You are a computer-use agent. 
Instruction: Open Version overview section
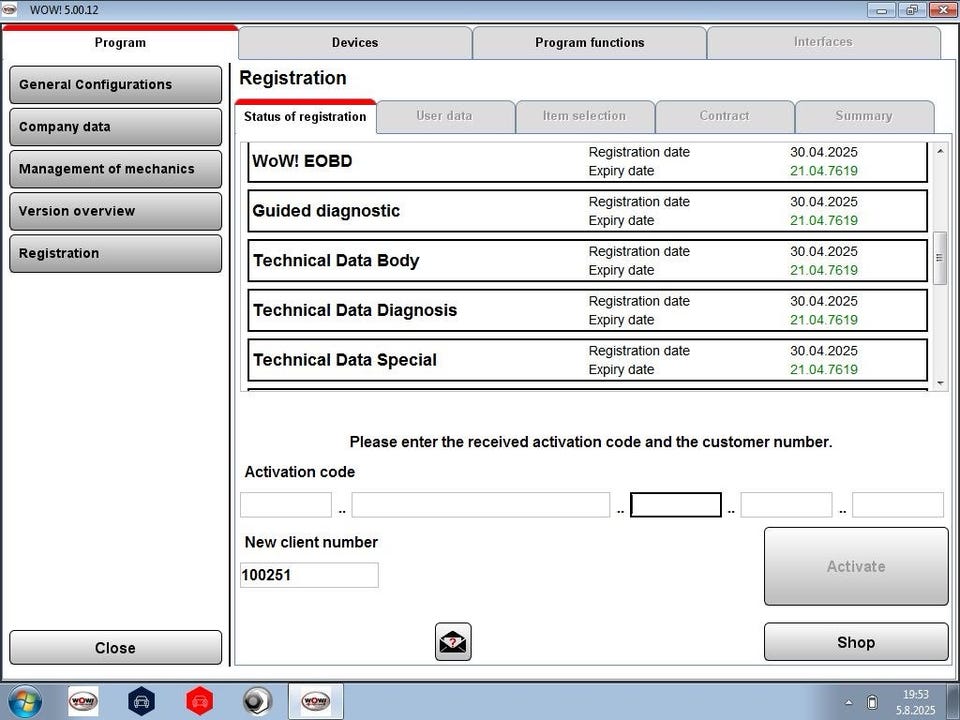click(x=115, y=211)
